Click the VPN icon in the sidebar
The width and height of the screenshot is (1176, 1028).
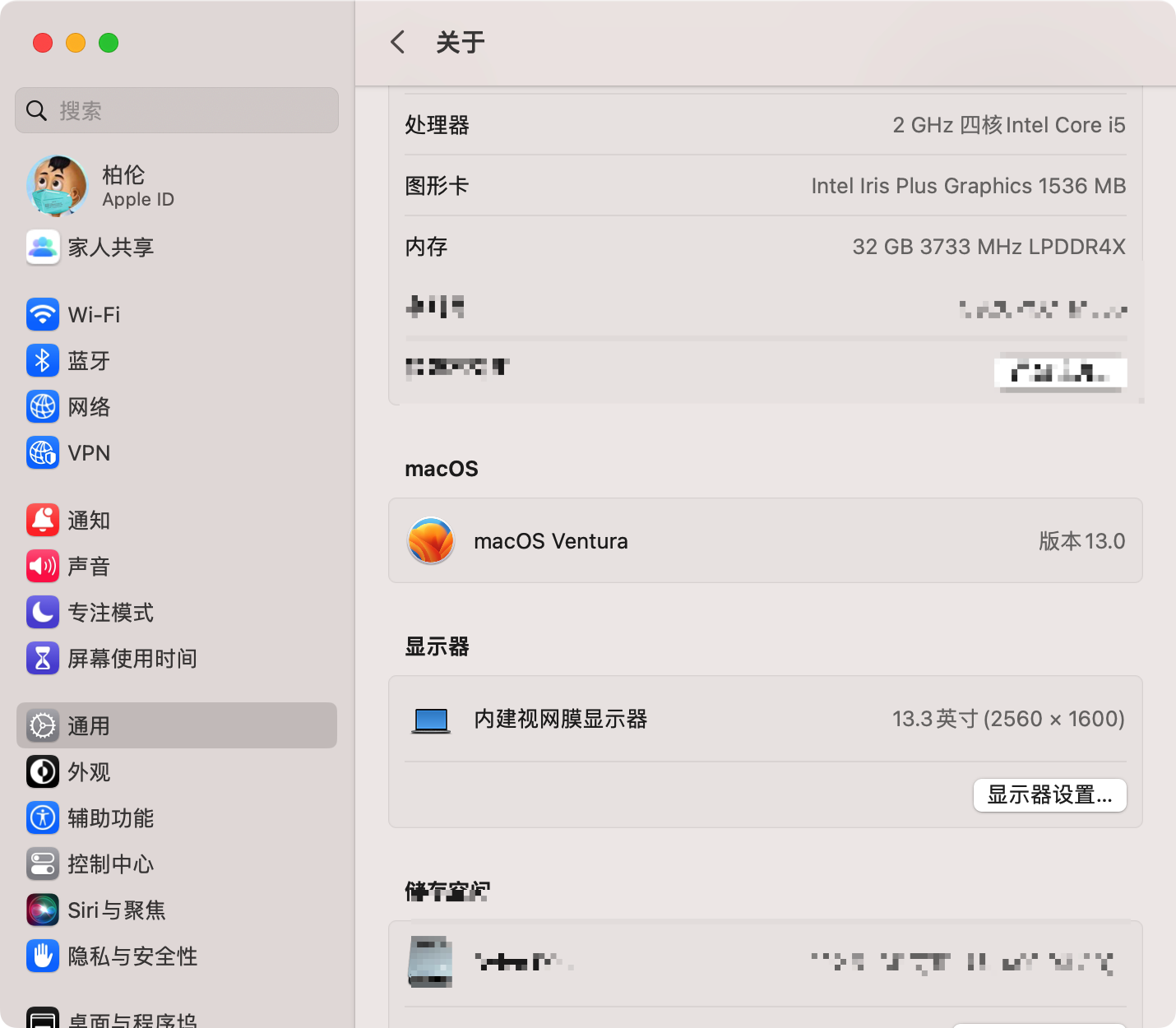(x=43, y=452)
